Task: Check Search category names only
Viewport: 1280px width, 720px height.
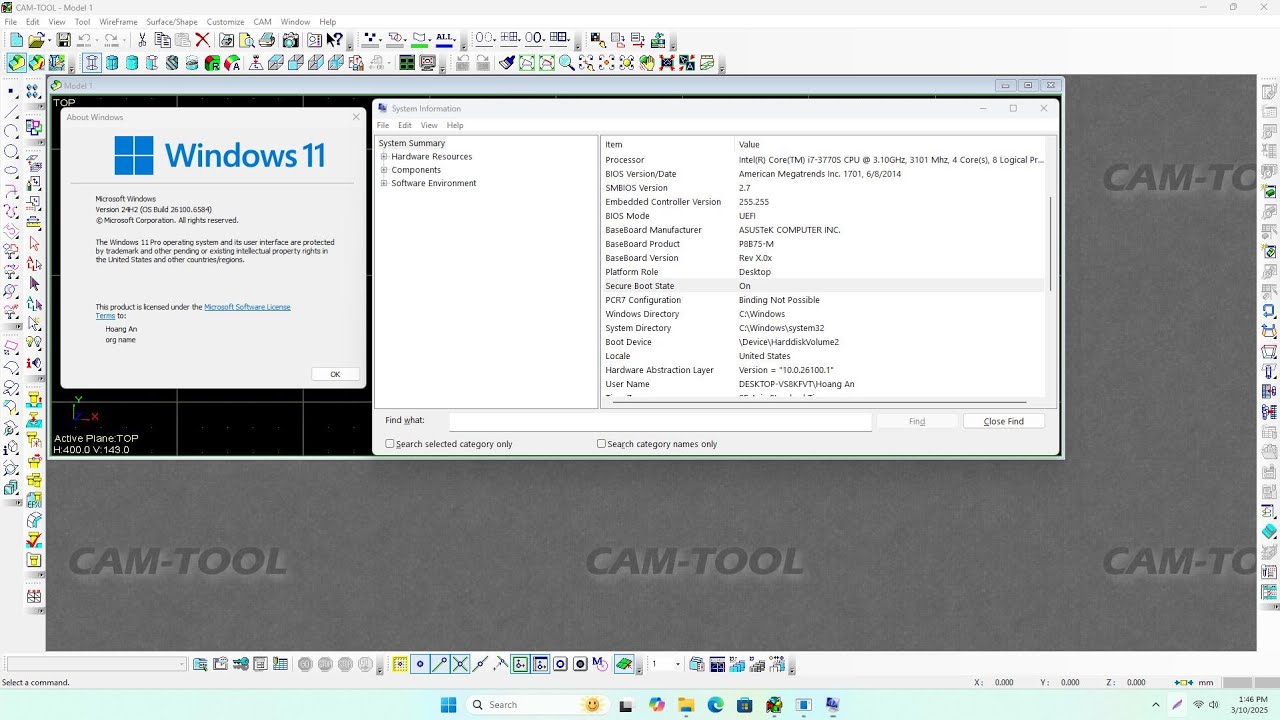Action: pos(601,444)
